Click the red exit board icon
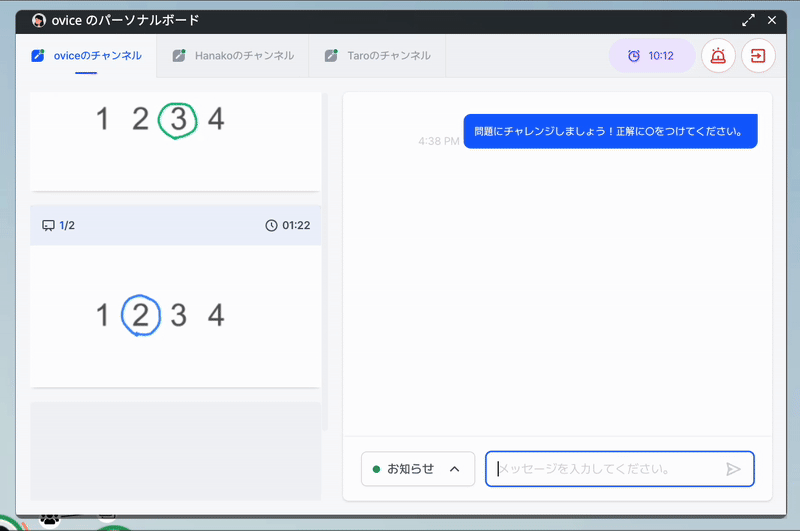The height and width of the screenshot is (531, 800). click(x=758, y=56)
